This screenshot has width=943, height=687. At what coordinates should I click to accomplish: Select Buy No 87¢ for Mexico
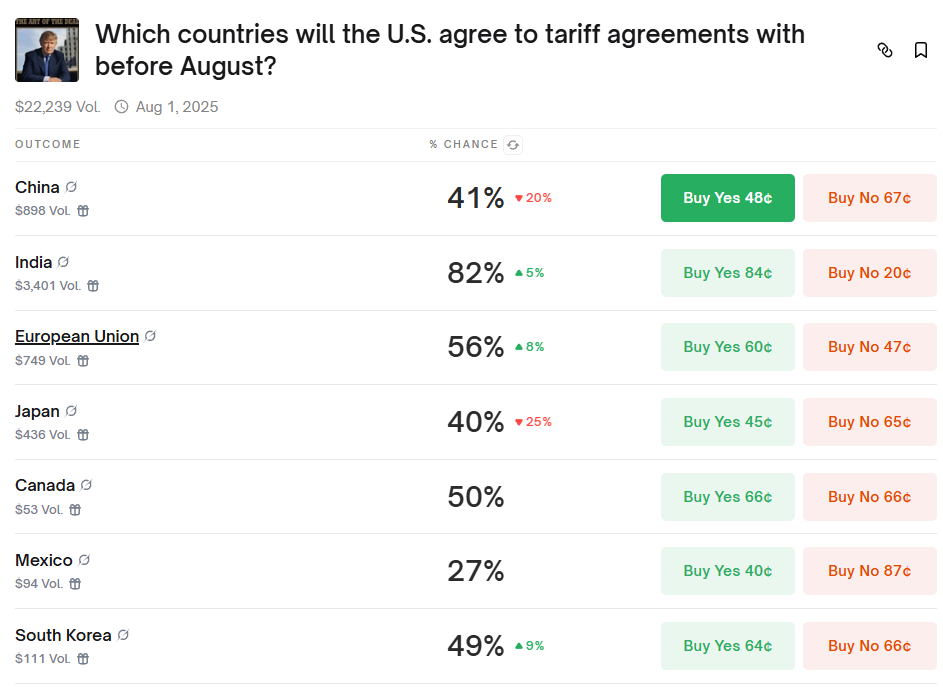coord(870,571)
